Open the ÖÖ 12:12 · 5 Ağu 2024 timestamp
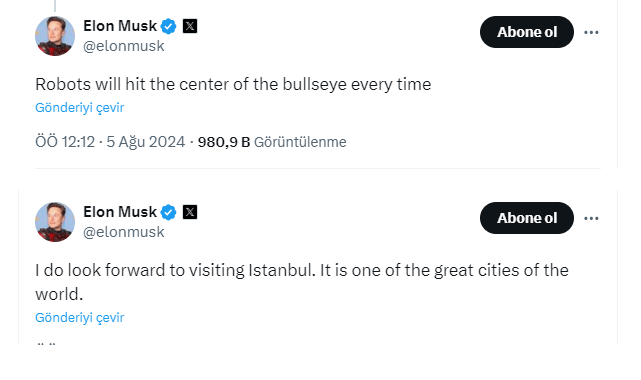The image size is (641, 380). (x=110, y=142)
